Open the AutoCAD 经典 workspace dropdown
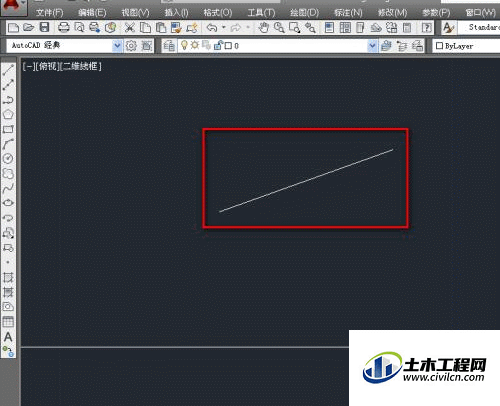Image resolution: width=500 pixels, height=406 pixels. click(x=64, y=46)
